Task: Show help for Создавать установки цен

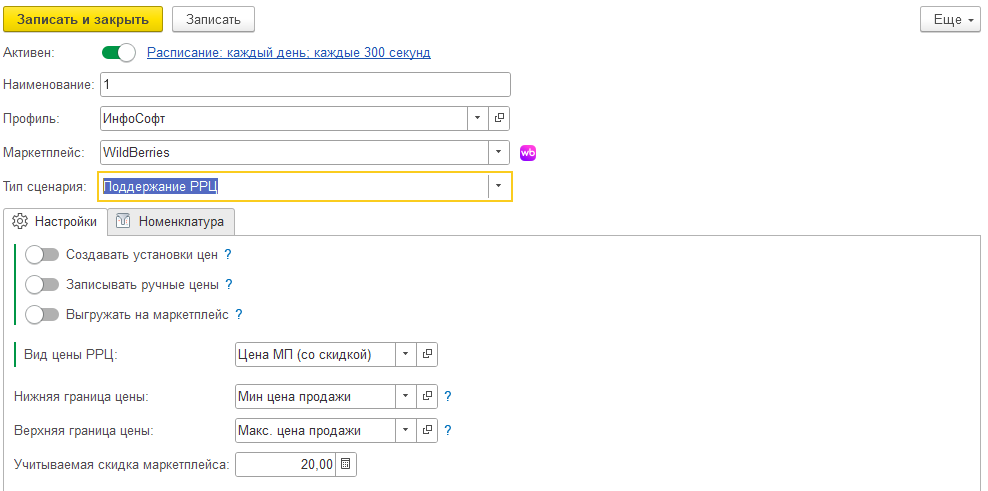Action: (x=228, y=255)
